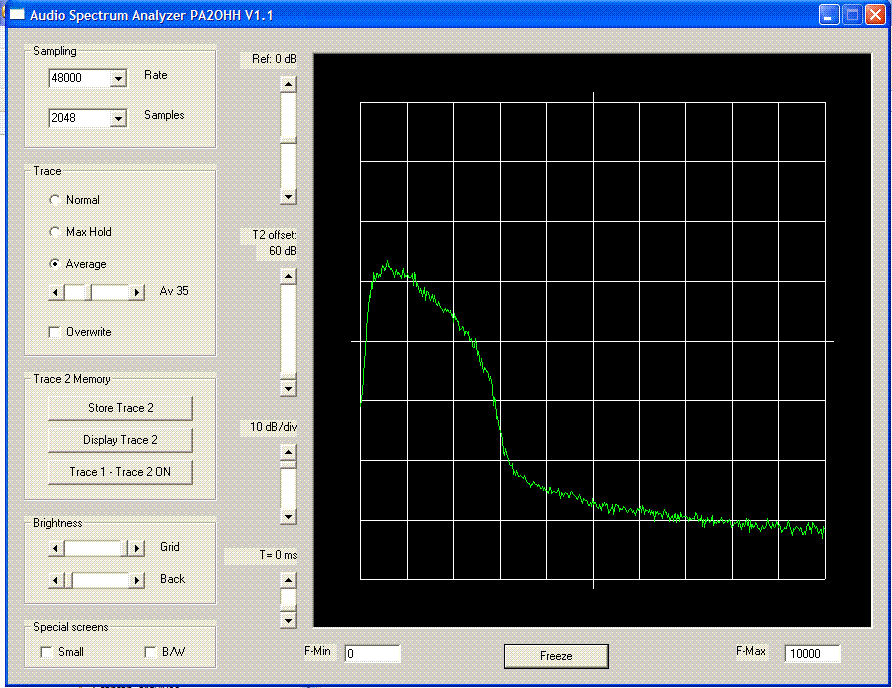
Task: Click down arrow of Ref dB scrollbar
Action: tap(288, 197)
